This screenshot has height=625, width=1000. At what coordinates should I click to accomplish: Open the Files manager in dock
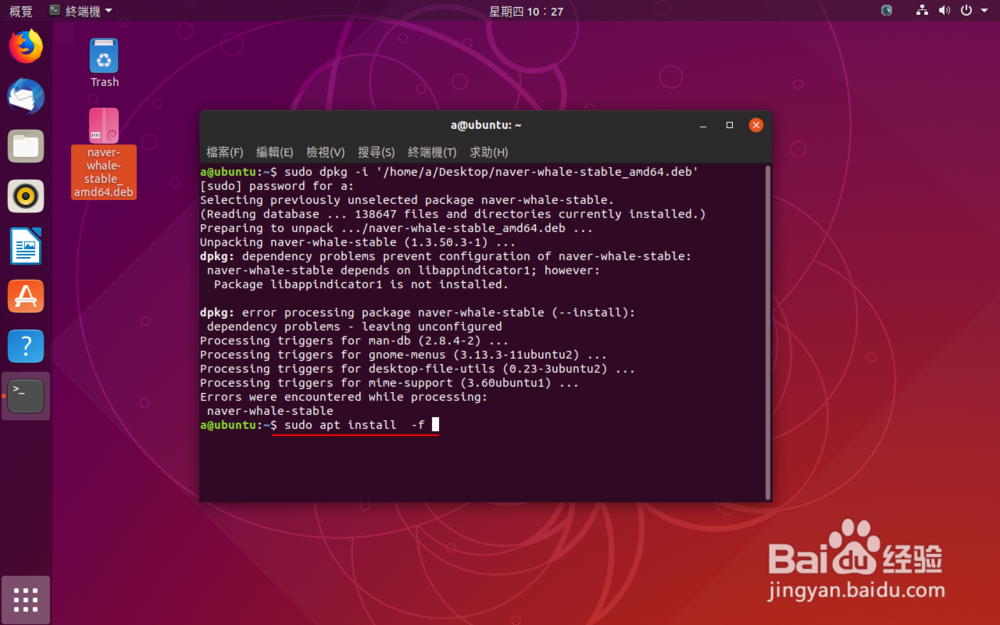pyautogui.click(x=26, y=146)
